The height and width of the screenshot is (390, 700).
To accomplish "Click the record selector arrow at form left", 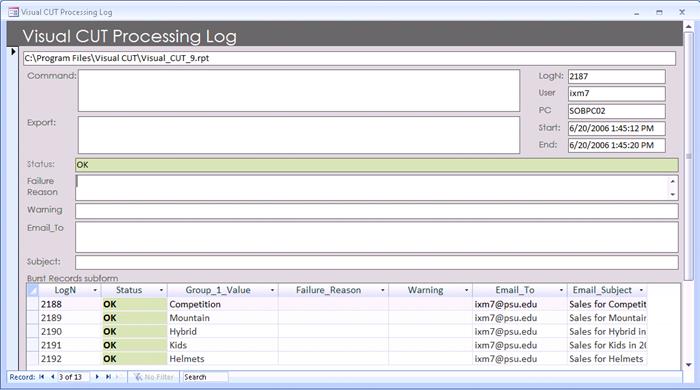I will point(13,52).
